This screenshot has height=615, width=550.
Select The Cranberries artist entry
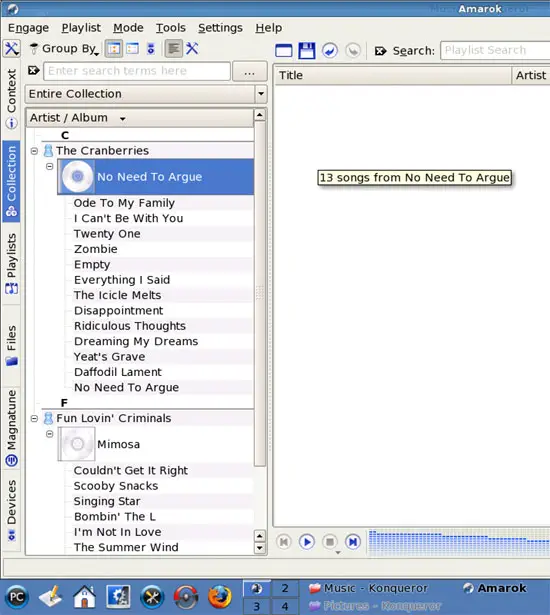[x=102, y=151]
